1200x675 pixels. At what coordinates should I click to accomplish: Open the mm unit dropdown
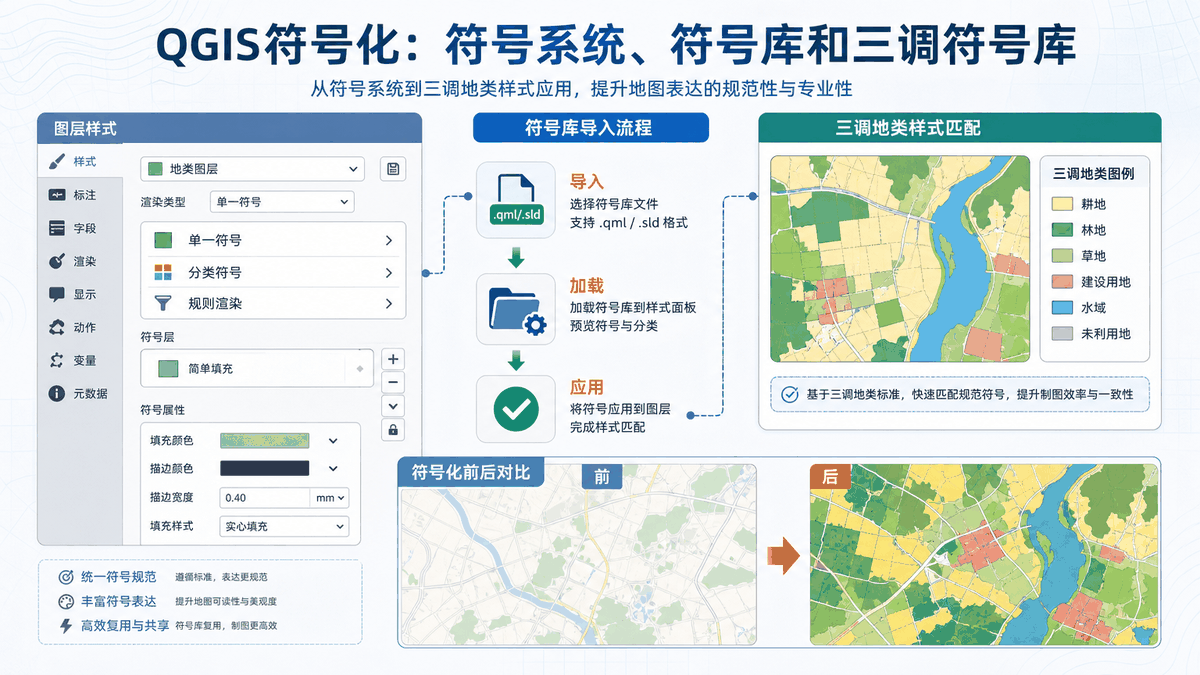[x=330, y=497]
